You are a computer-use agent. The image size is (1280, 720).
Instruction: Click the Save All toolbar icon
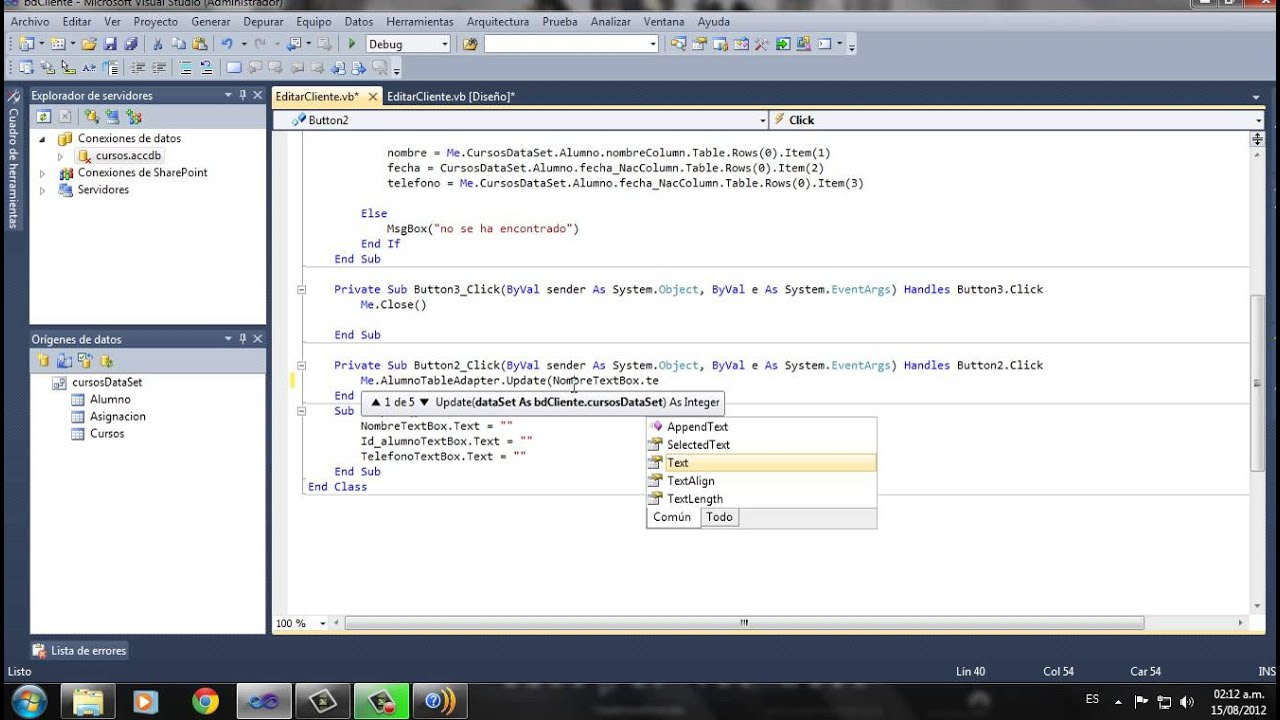click(x=129, y=44)
